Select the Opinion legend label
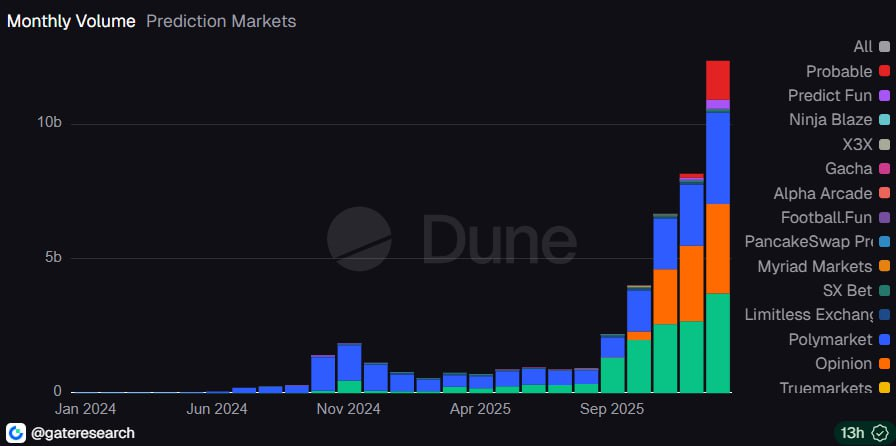 pos(843,364)
